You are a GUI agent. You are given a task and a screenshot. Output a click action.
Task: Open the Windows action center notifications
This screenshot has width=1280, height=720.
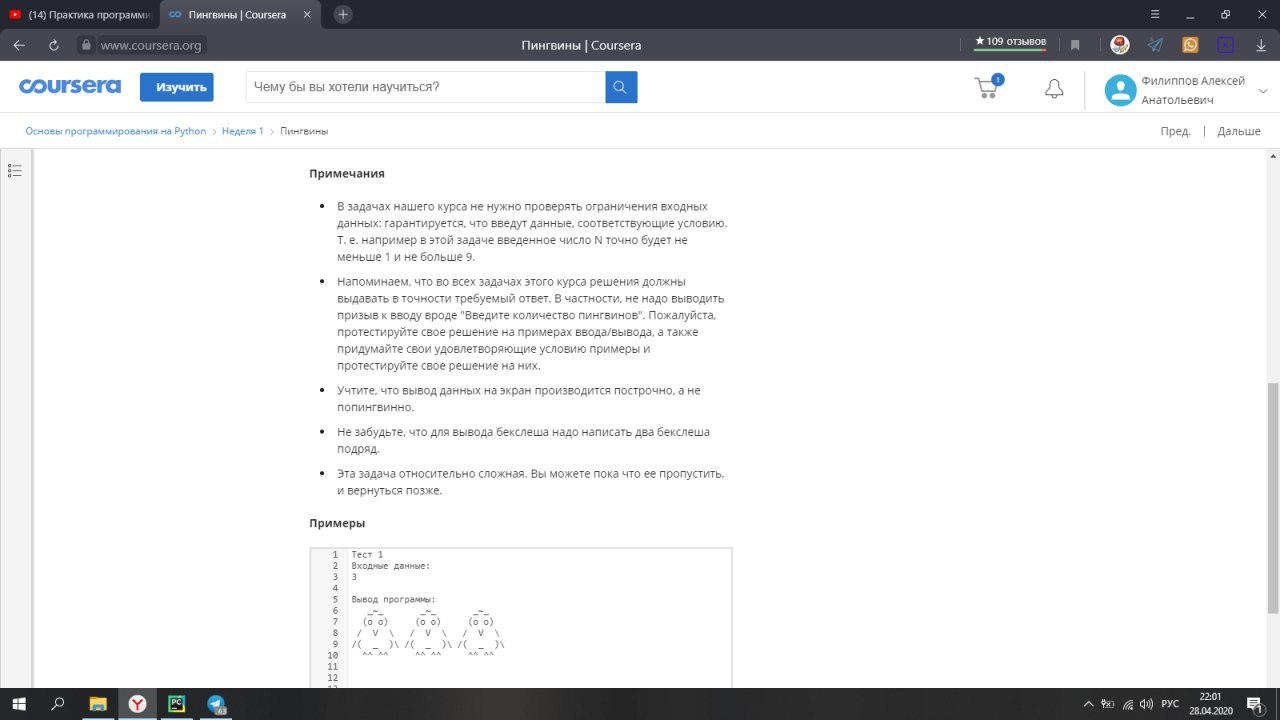tap(1255, 704)
